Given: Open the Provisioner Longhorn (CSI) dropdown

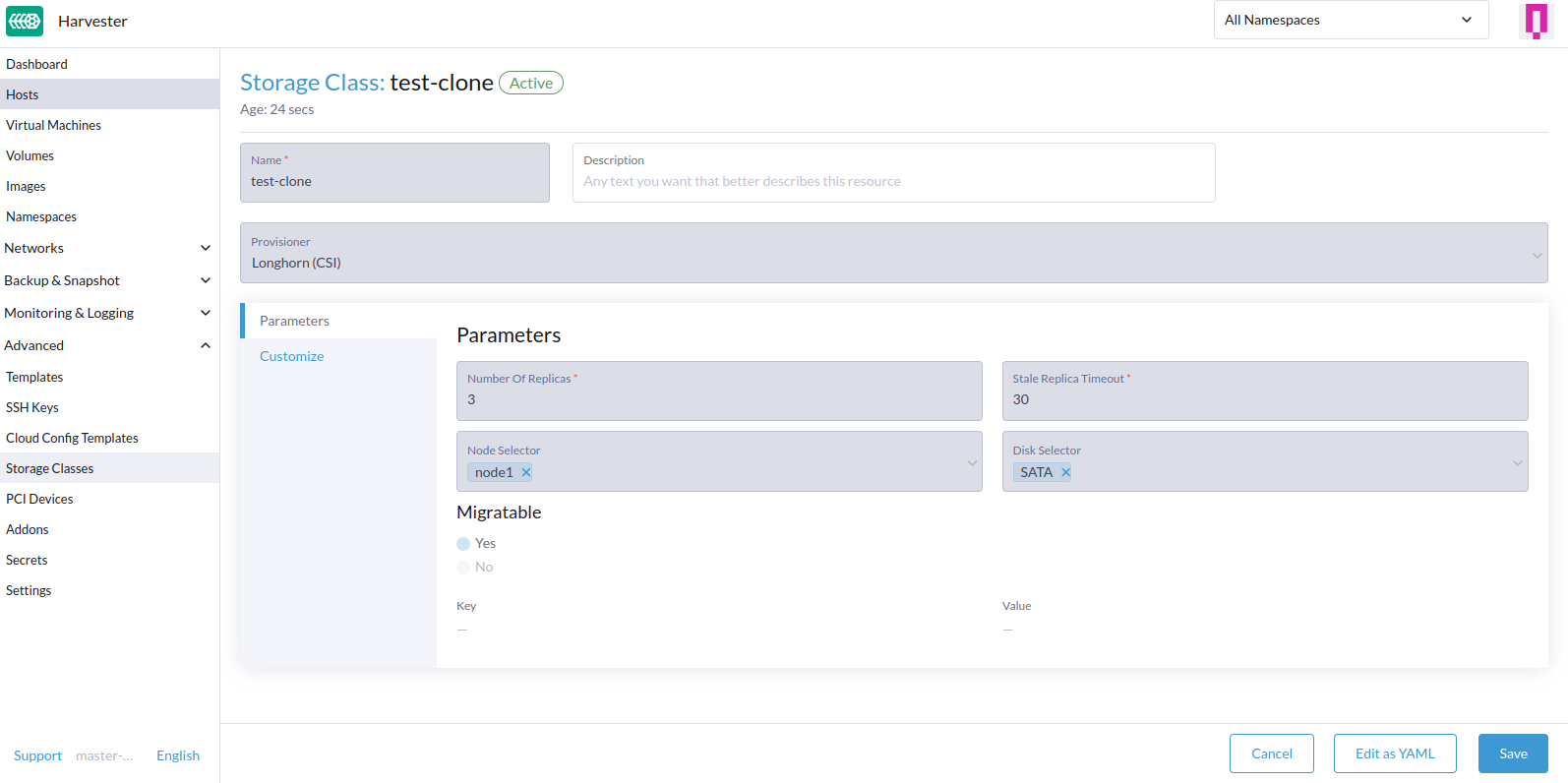Looking at the screenshot, I should pyautogui.click(x=893, y=253).
